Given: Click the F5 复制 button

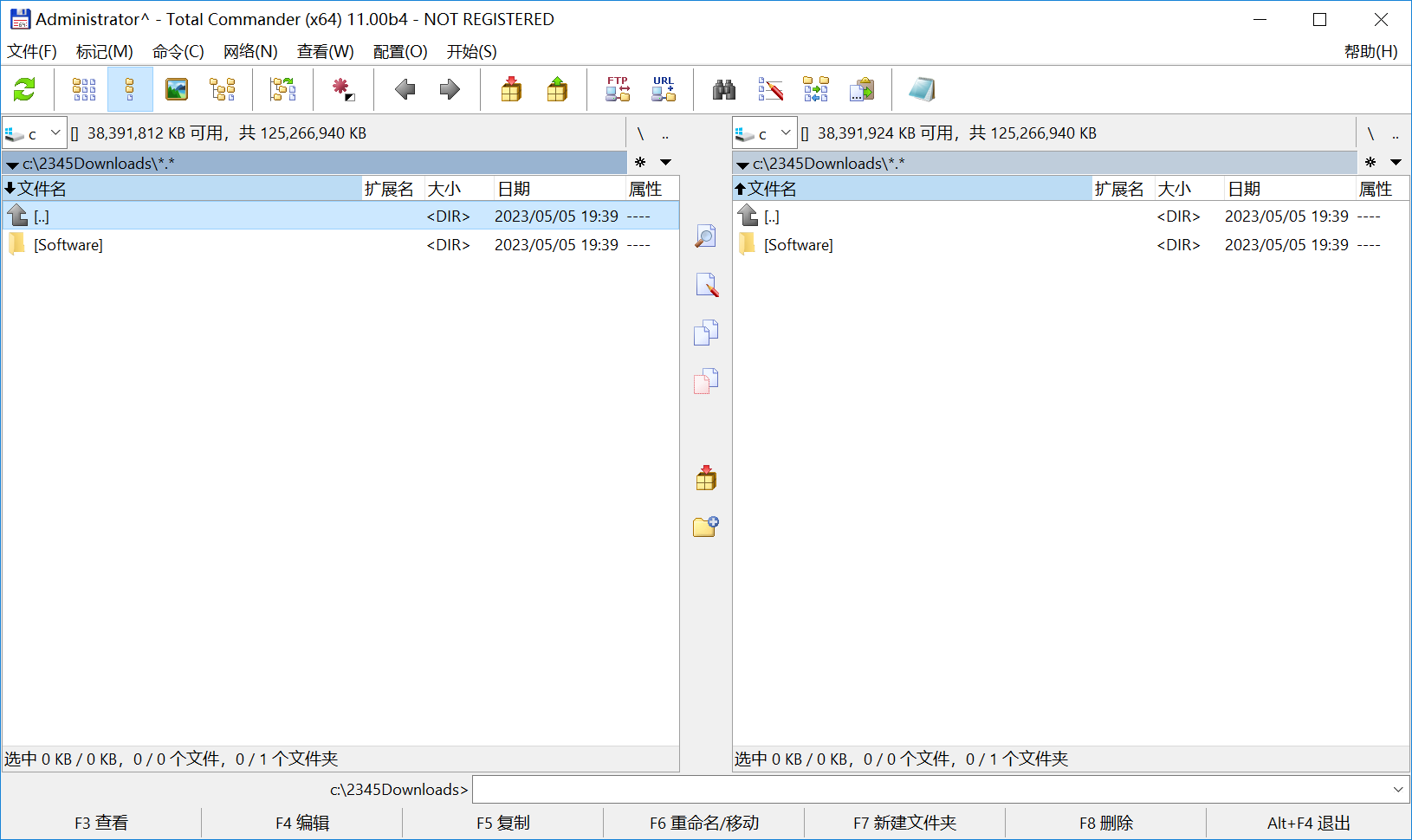Looking at the screenshot, I should 503,823.
